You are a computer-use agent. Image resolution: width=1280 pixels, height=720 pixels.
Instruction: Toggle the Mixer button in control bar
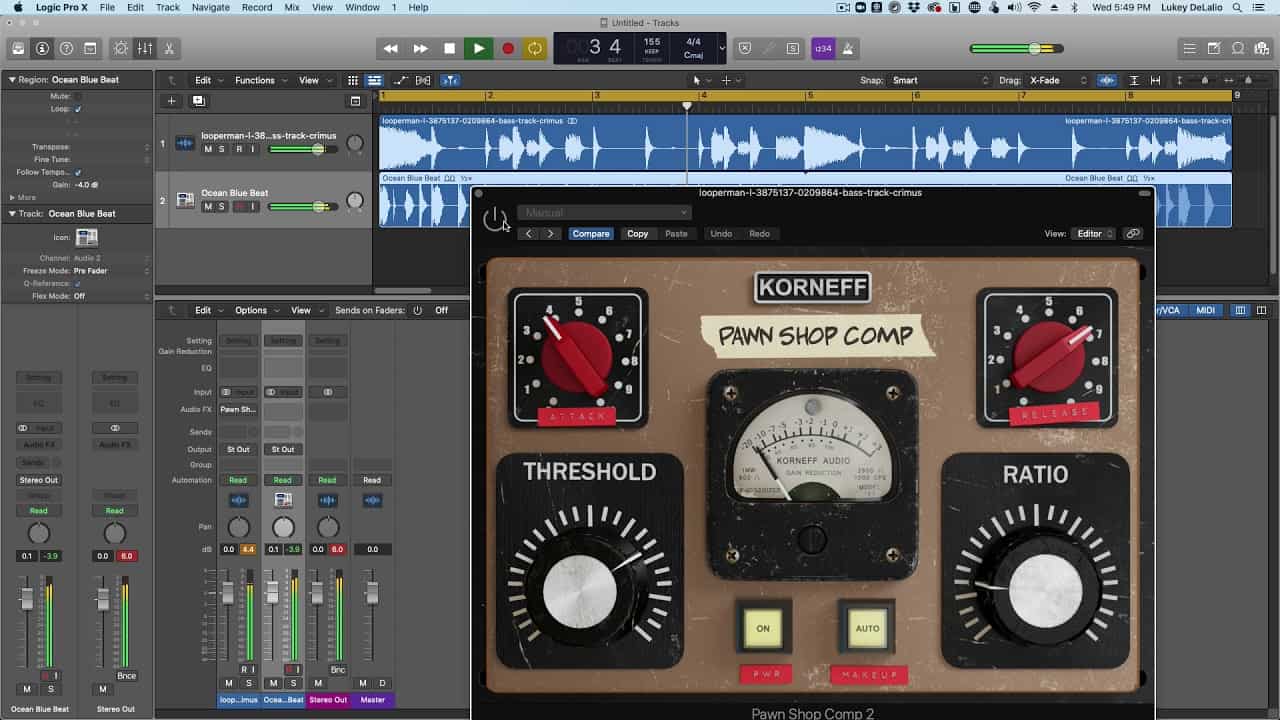(x=145, y=48)
